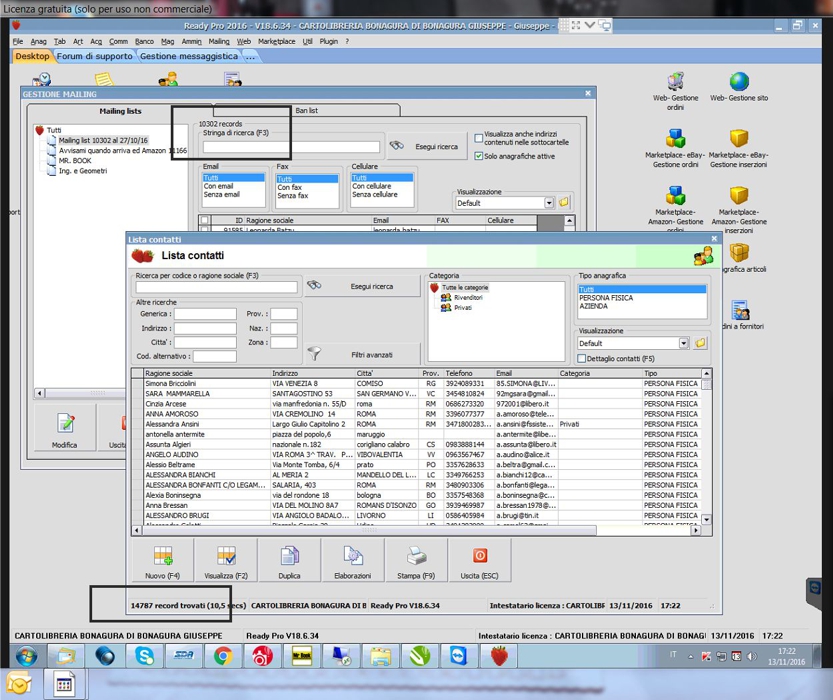The image size is (833, 700).
Task: Open Marketplace eBay Gestione ordini icon
Action: click(x=675, y=139)
